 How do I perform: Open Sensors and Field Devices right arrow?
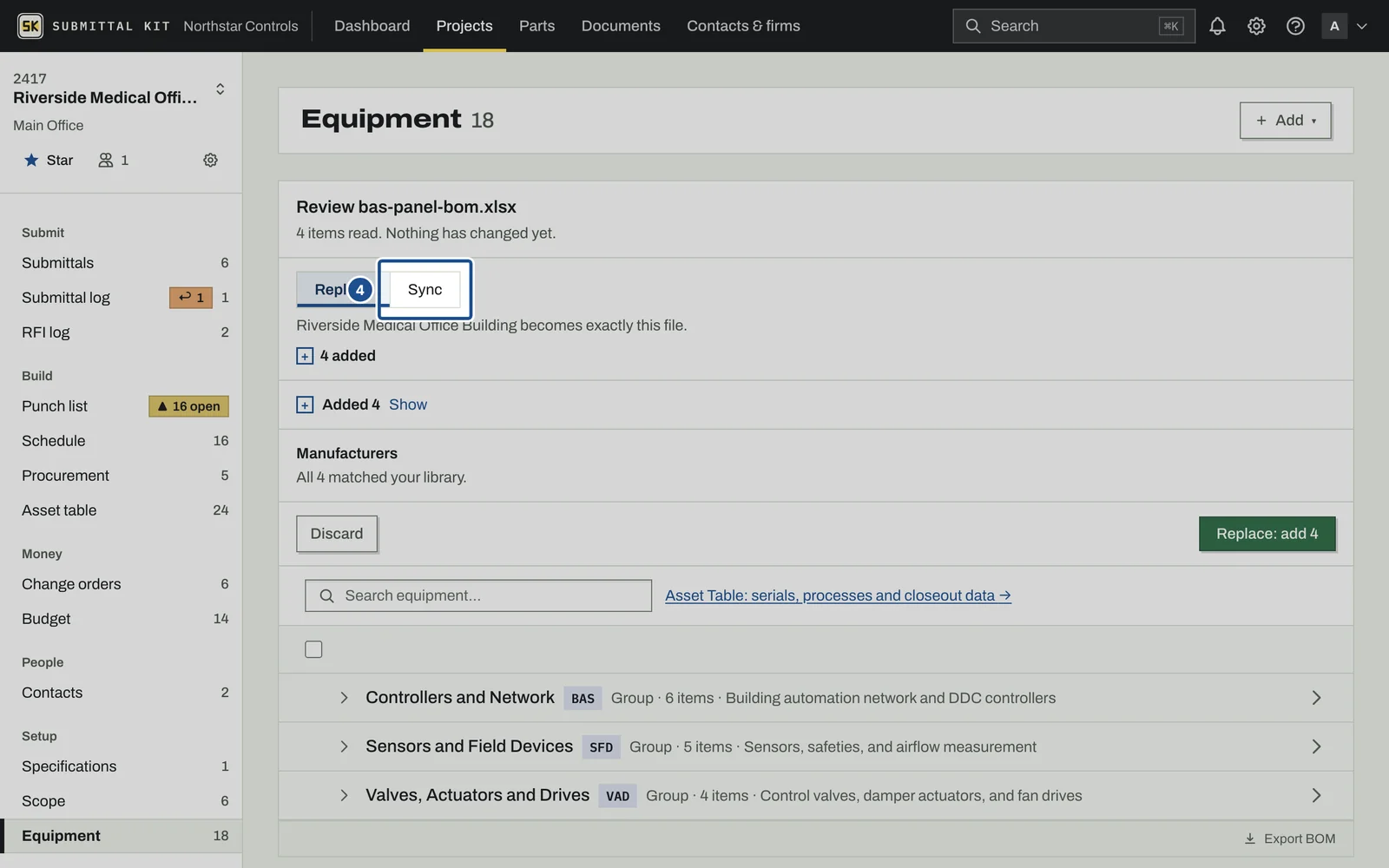click(1316, 746)
